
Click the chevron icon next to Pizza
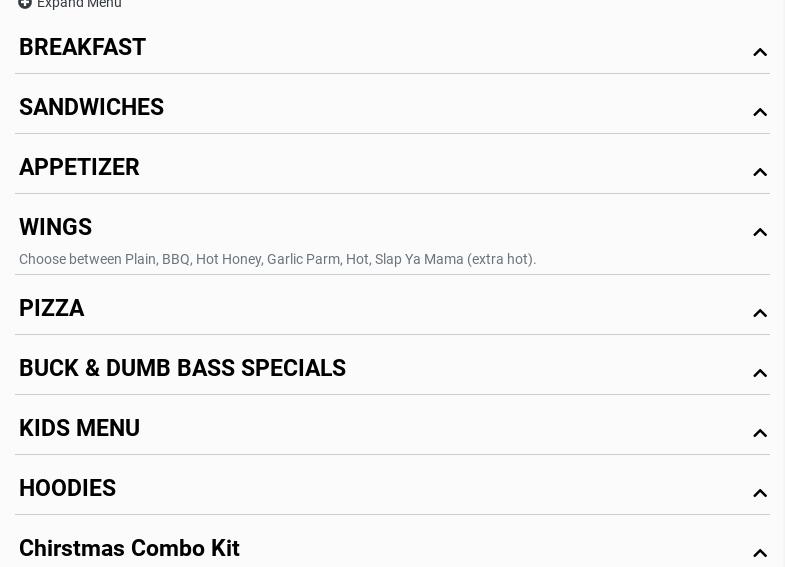[x=760, y=313]
